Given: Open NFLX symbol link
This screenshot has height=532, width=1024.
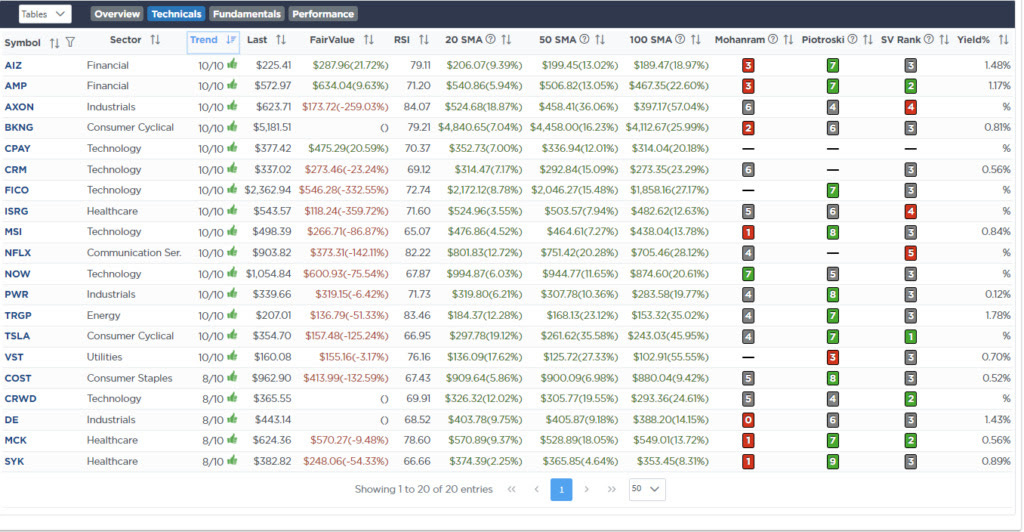Looking at the screenshot, I should 18,253.
